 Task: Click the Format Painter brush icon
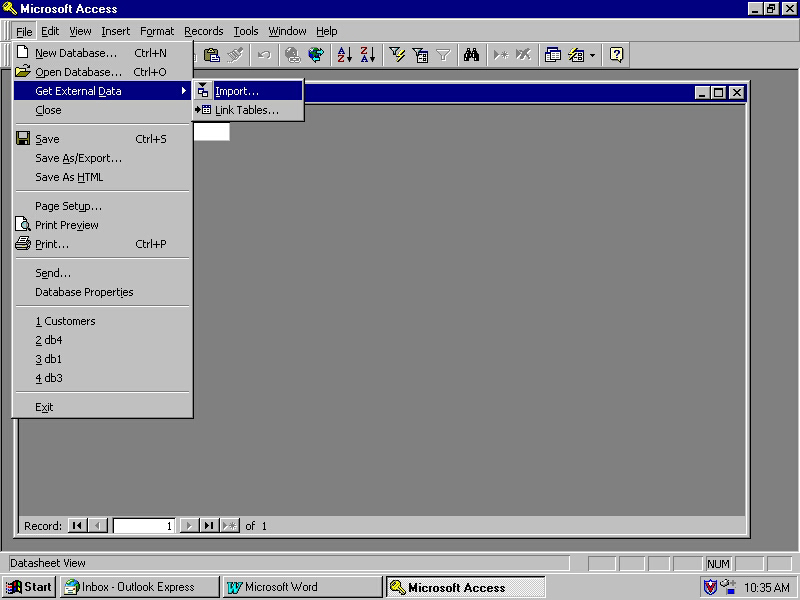(x=235, y=55)
